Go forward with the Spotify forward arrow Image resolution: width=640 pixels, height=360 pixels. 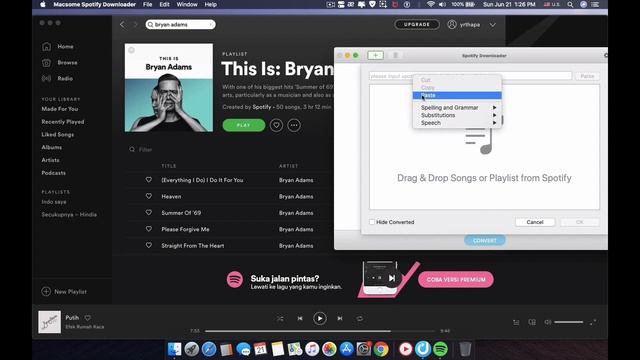(136, 24)
